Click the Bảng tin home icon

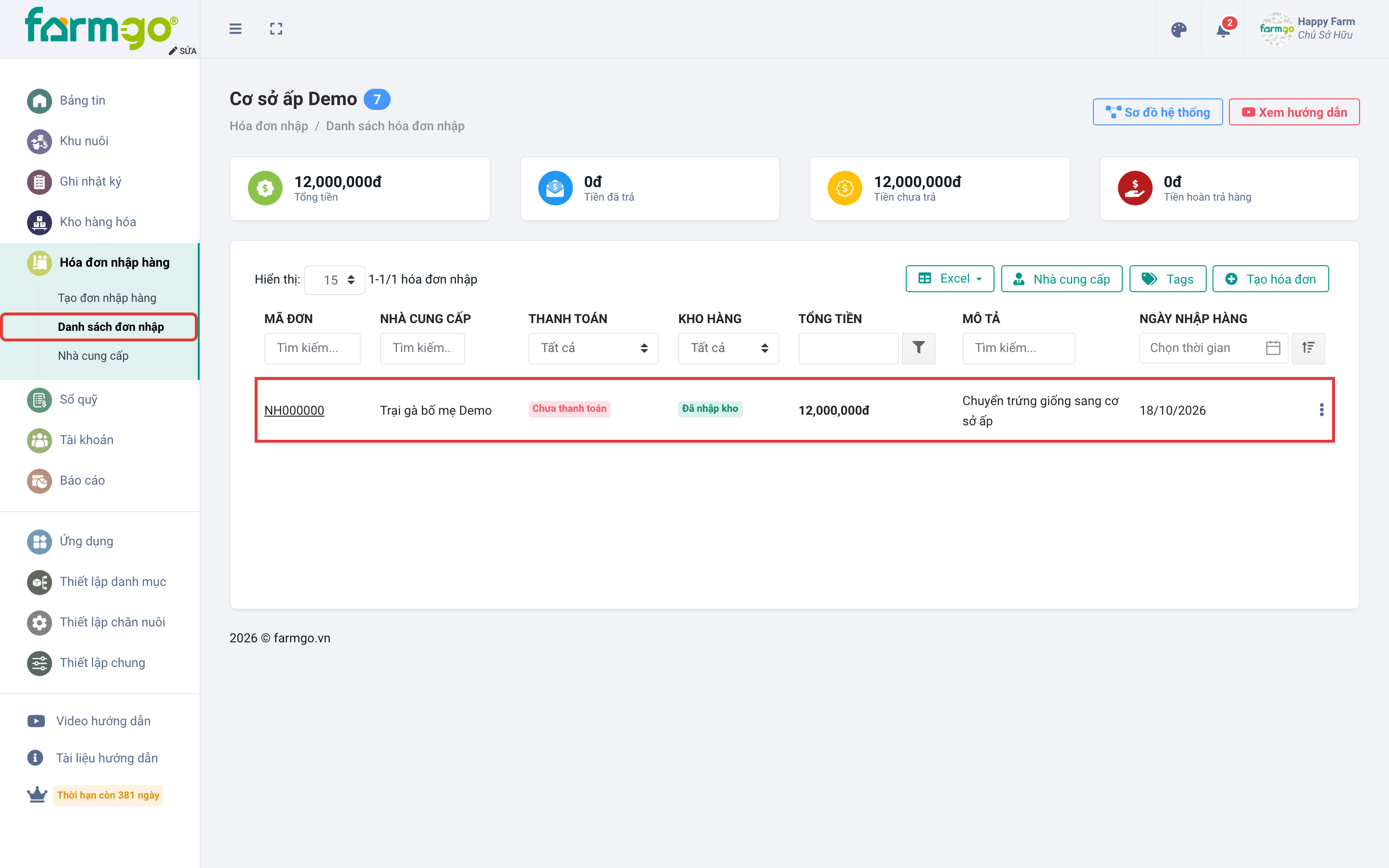39,101
